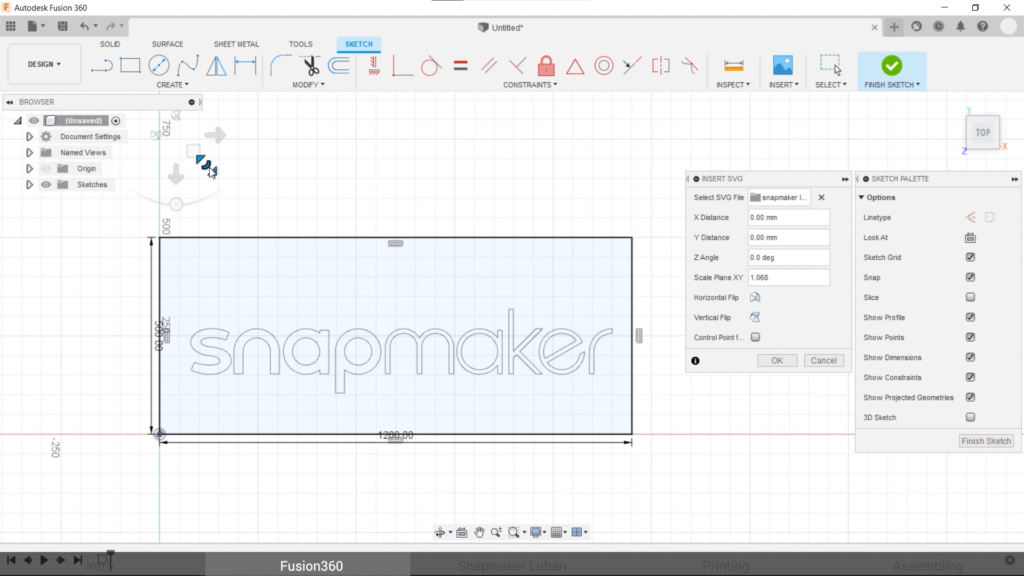Click the Scale Plane XY field
Viewport: 1024px width, 576px height.
pos(788,277)
